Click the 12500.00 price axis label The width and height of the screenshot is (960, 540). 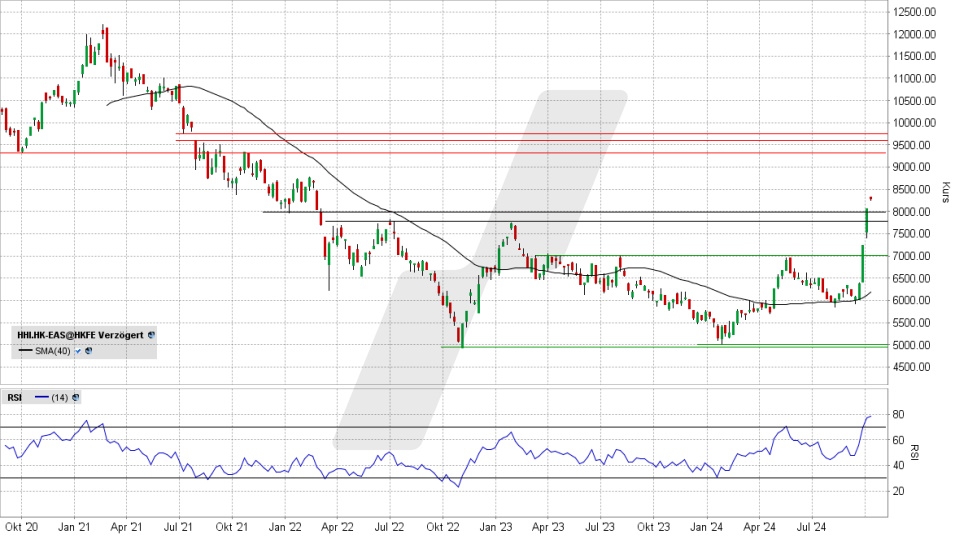point(914,12)
